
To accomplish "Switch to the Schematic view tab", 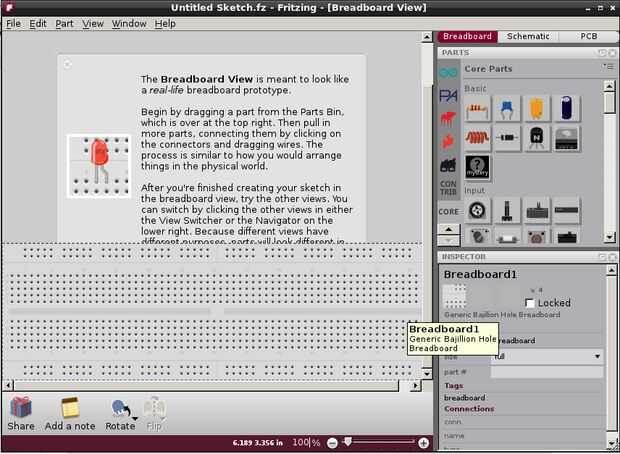I will [528, 36].
